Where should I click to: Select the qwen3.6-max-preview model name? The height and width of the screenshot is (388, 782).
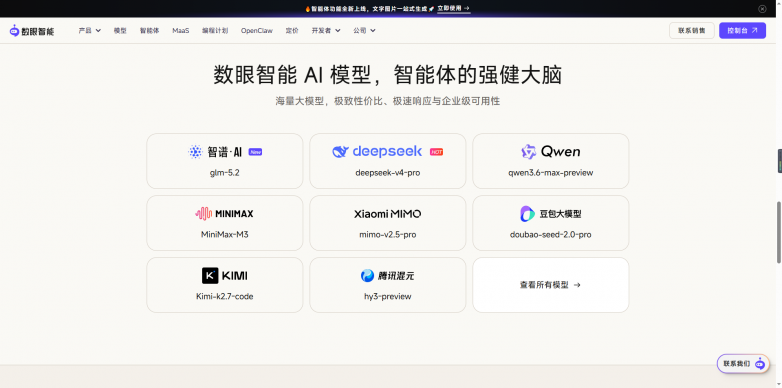click(551, 173)
